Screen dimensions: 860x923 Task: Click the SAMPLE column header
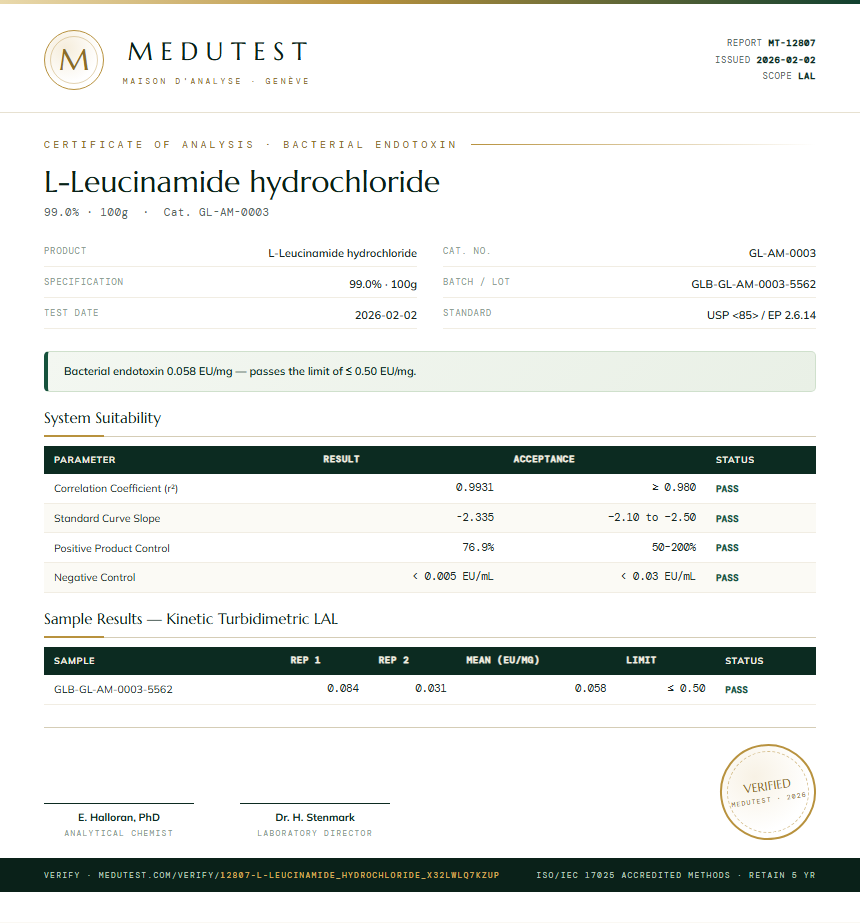tap(74, 661)
